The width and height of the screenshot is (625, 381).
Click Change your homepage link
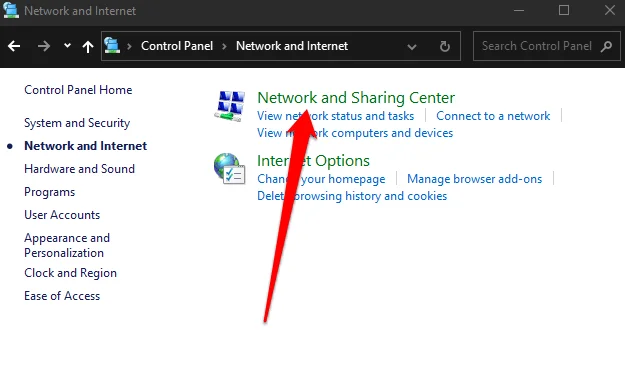pos(321,179)
